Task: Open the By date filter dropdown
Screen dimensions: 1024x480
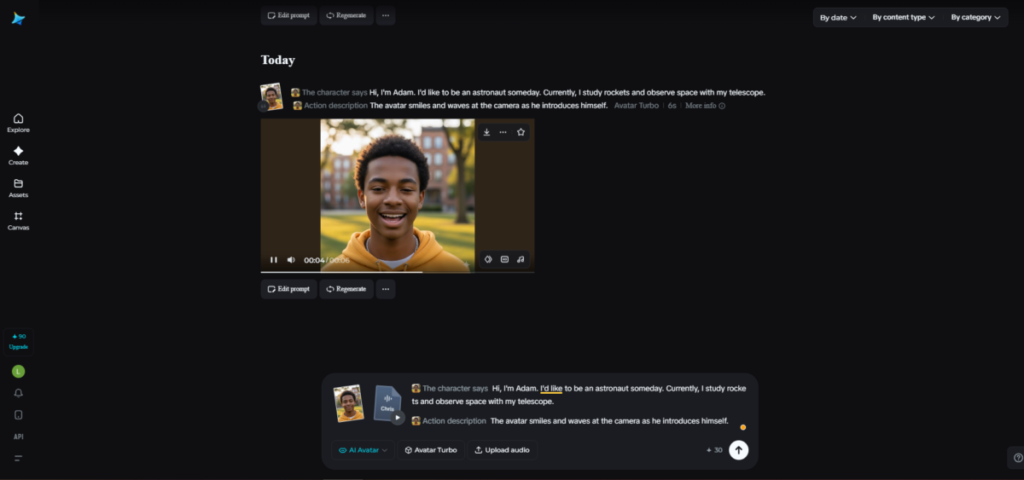Action: (838, 18)
